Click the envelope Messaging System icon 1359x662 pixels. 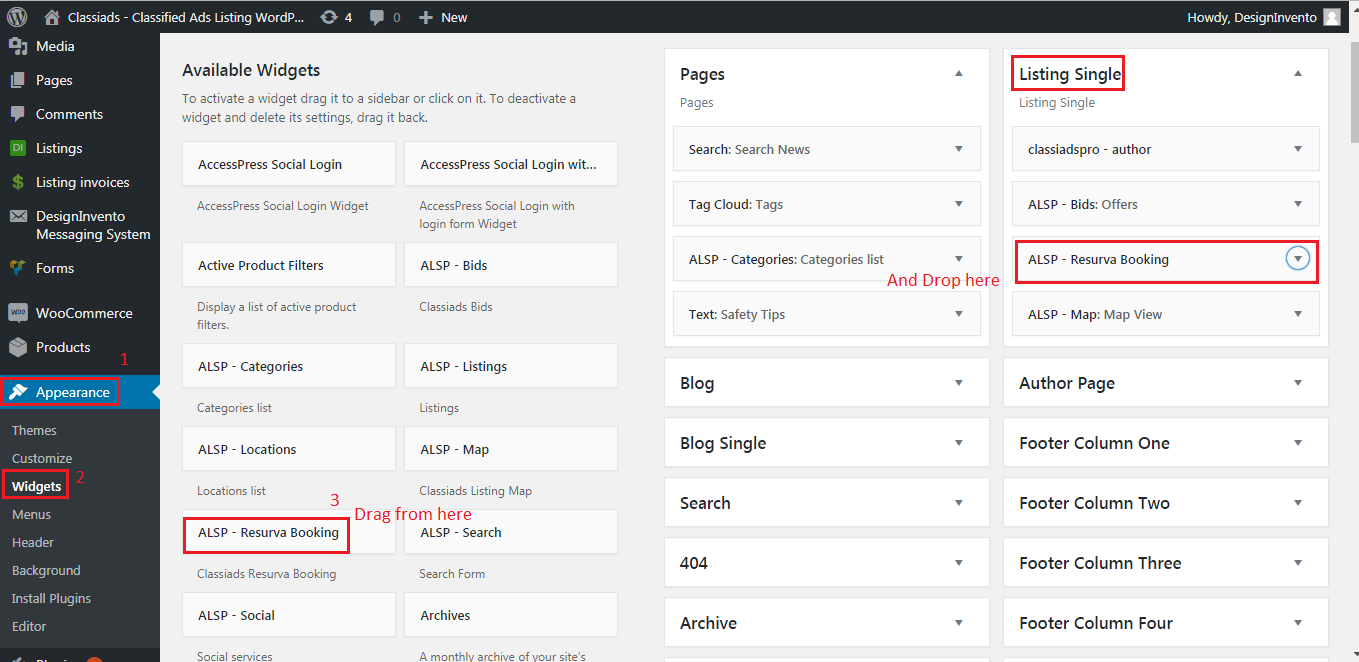pyautogui.click(x=17, y=216)
